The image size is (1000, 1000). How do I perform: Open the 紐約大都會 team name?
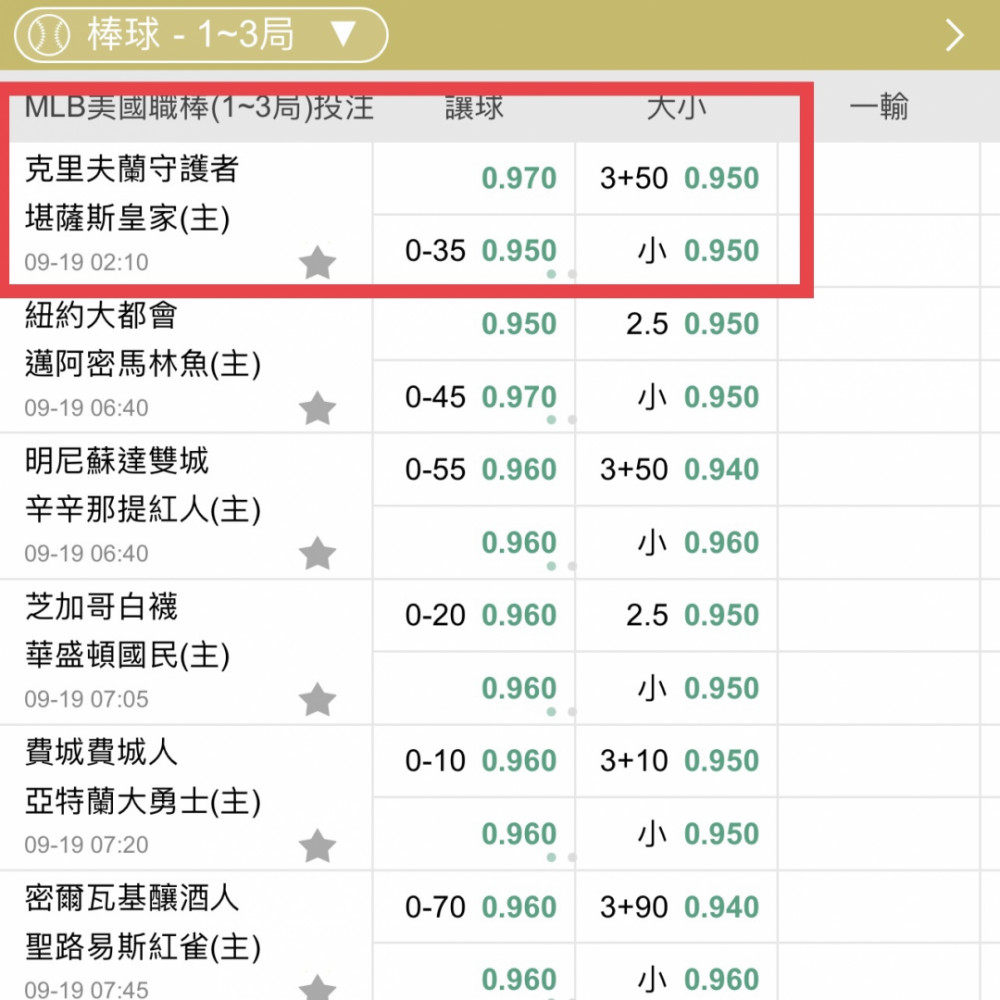101,315
